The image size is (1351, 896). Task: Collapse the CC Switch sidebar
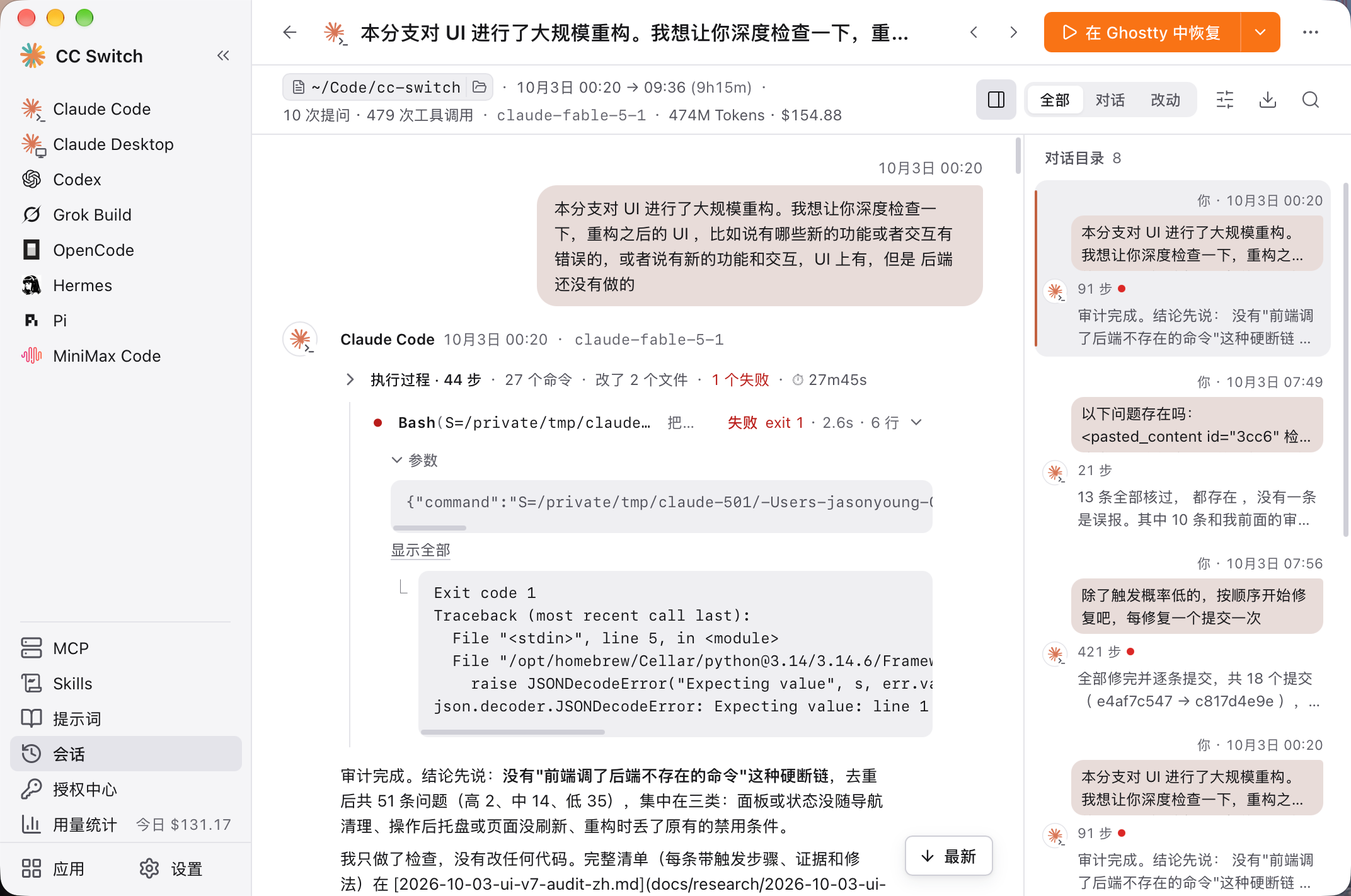pyautogui.click(x=223, y=56)
